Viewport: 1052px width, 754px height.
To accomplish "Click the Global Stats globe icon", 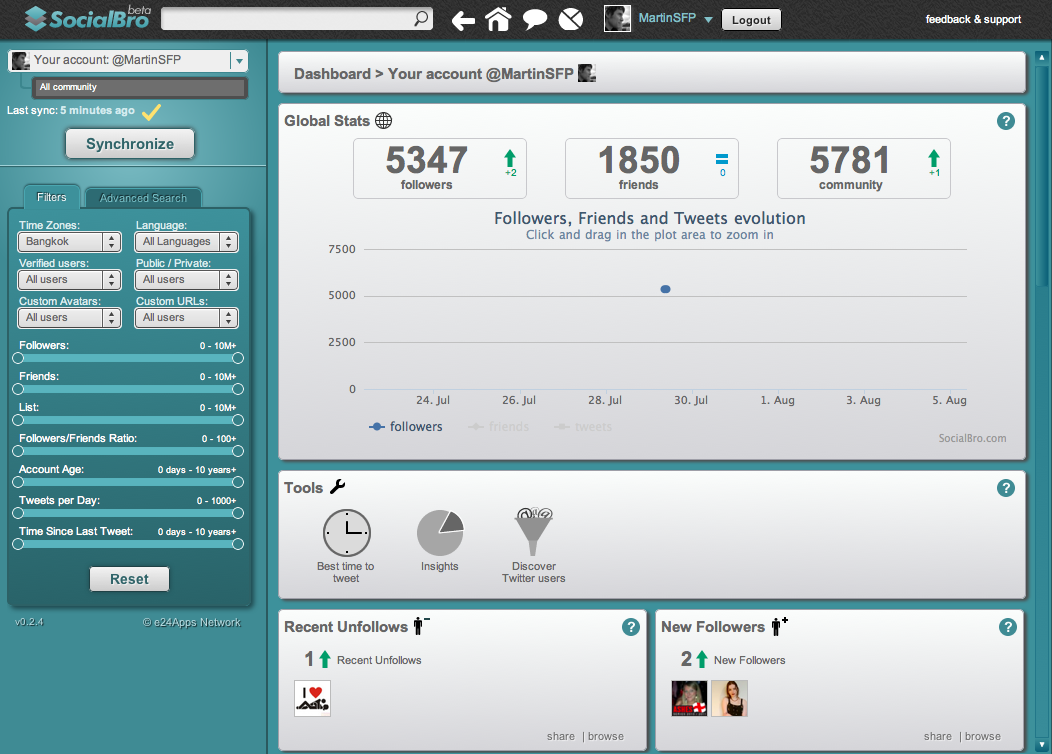I will [384, 121].
